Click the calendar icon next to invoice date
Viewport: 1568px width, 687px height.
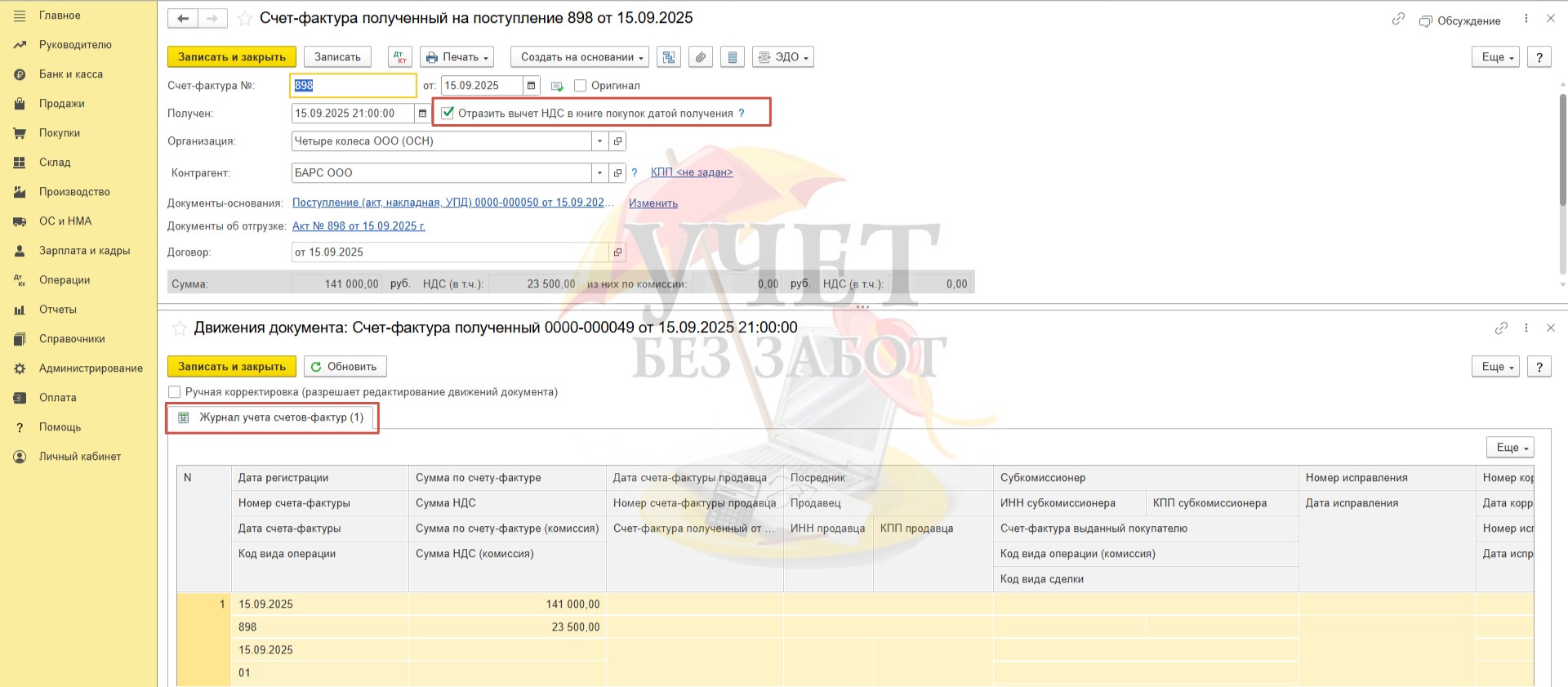[x=531, y=86]
